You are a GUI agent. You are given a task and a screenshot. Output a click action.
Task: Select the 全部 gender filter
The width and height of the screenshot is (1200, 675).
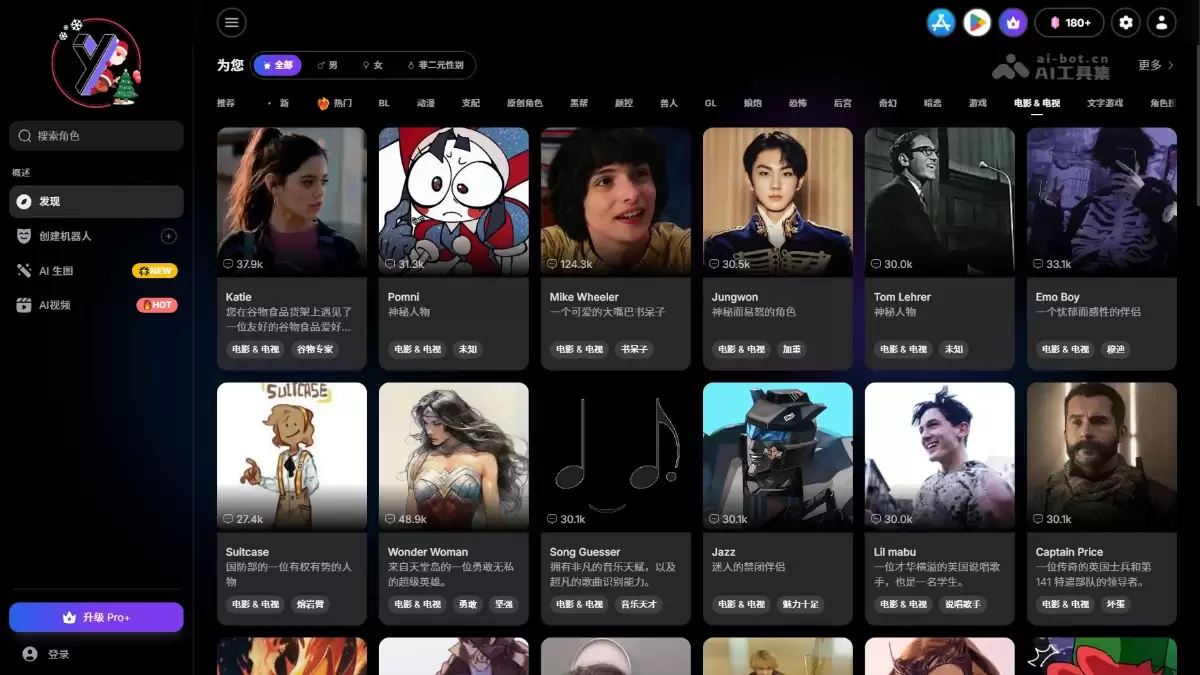tap(278, 65)
